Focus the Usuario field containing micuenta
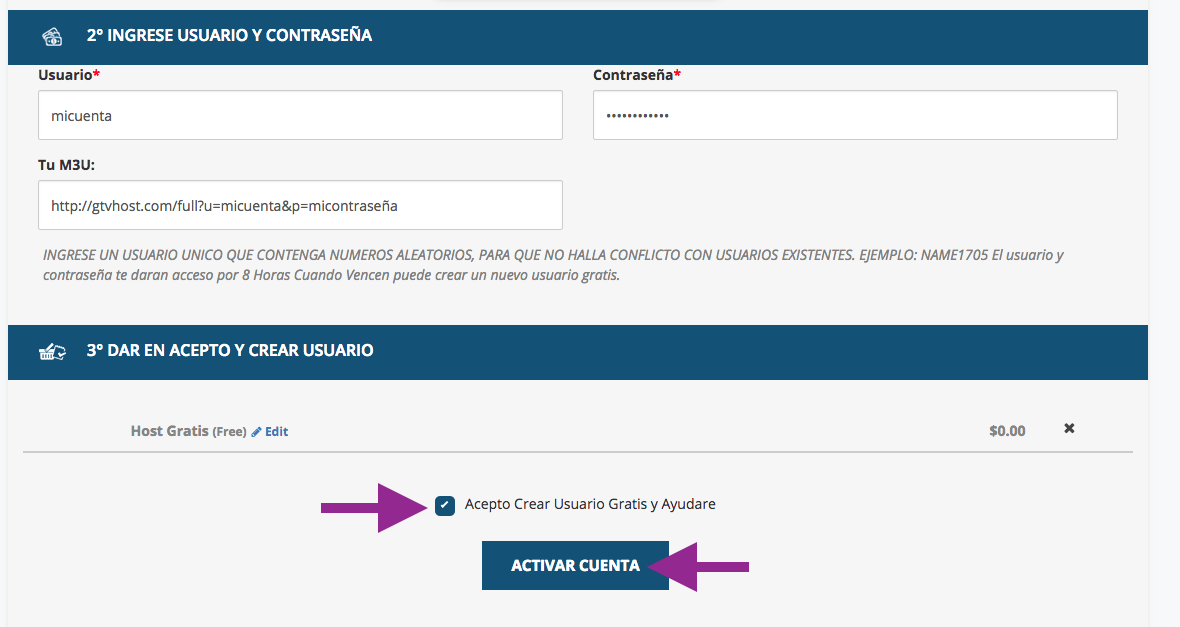 (x=300, y=115)
